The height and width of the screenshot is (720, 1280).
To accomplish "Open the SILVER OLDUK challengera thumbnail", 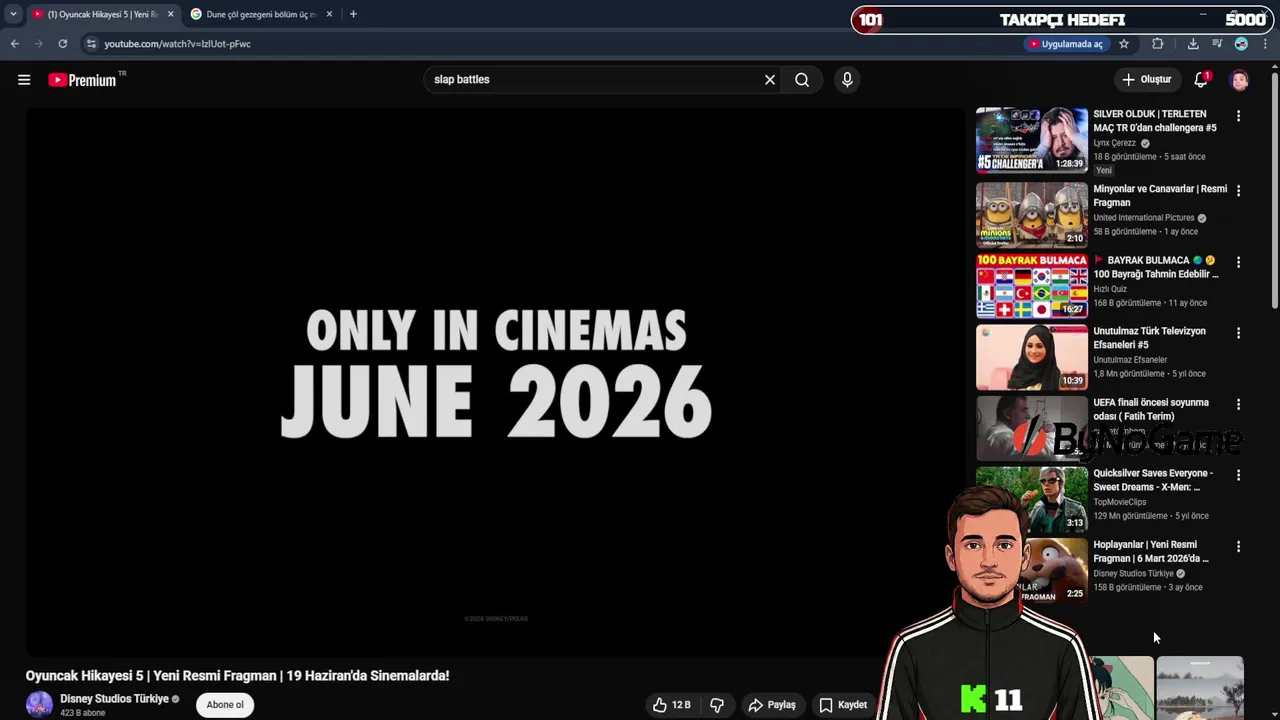I will point(1032,140).
